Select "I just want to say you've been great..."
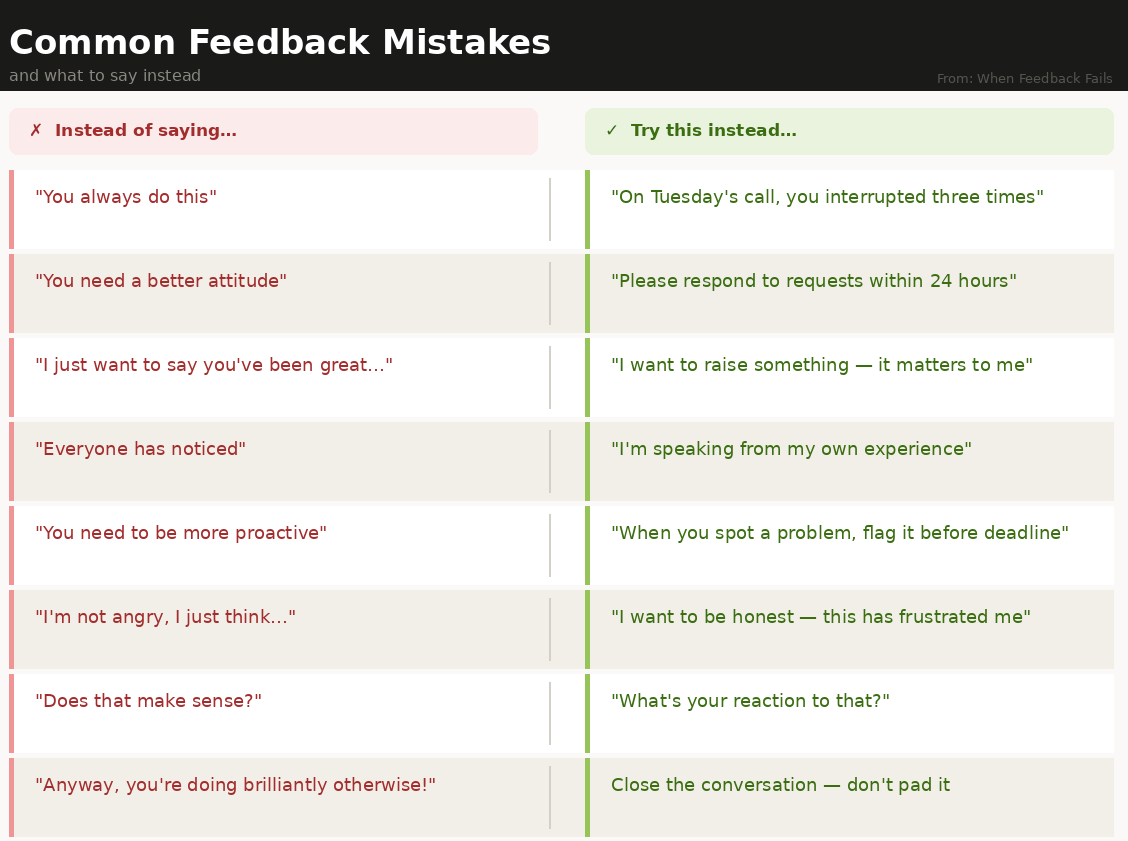 click(x=214, y=365)
